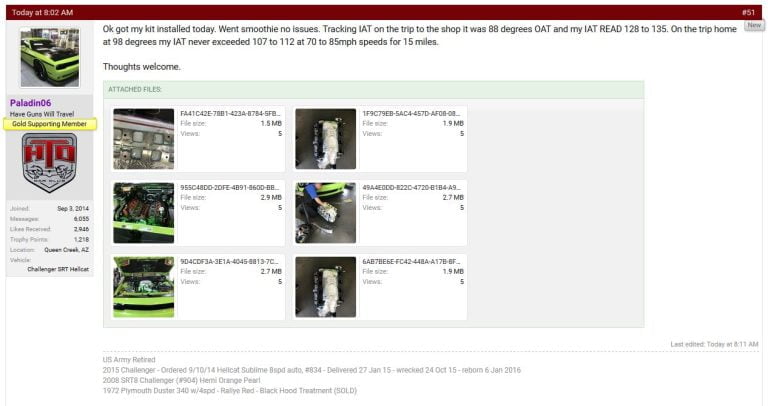
Task: Click the FA41C42E-78B1 file name link
Action: click(x=230, y=114)
